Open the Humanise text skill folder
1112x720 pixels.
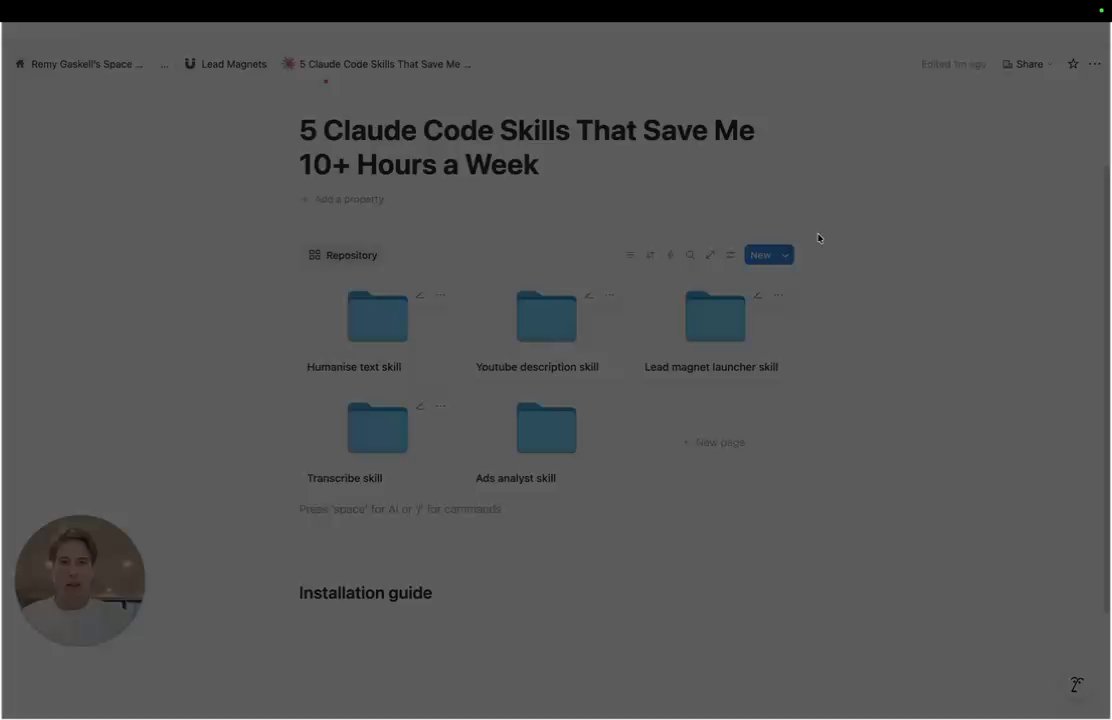377,316
